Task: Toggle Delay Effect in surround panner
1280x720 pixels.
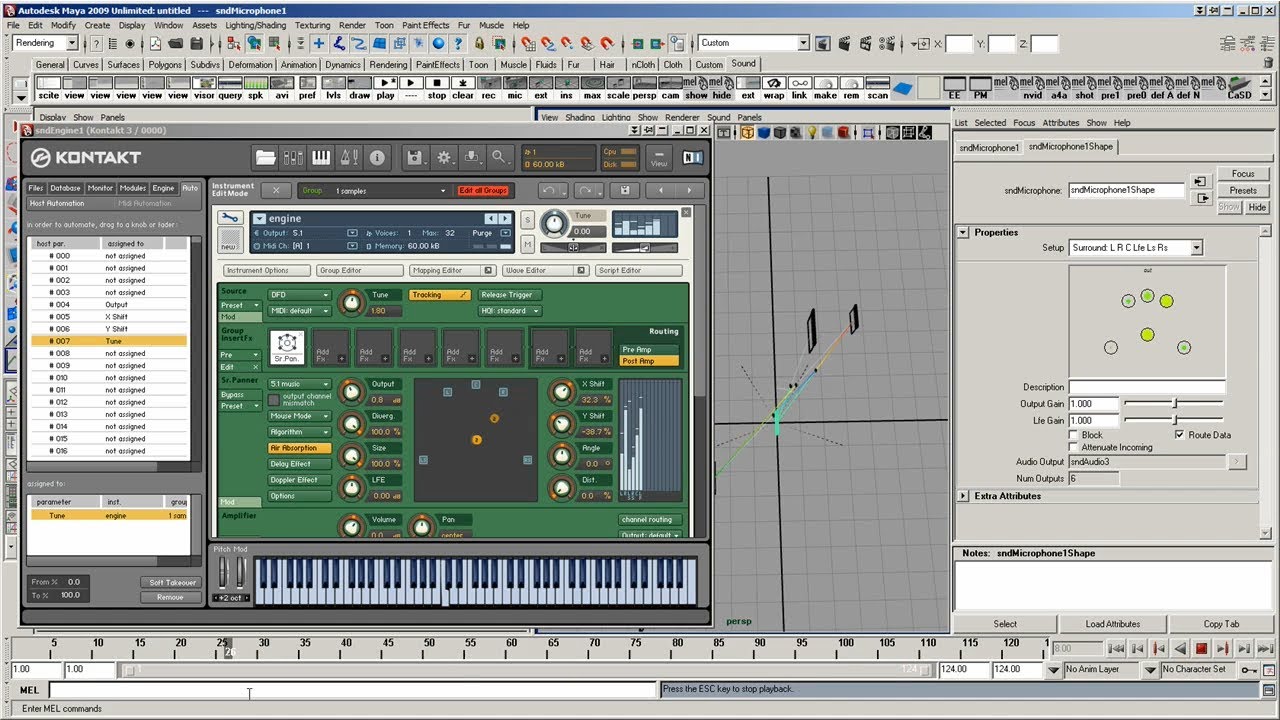Action: 299,464
